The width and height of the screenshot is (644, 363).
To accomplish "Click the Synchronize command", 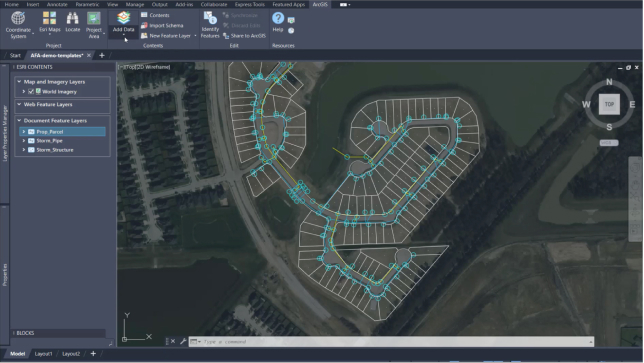I will 240,15.
